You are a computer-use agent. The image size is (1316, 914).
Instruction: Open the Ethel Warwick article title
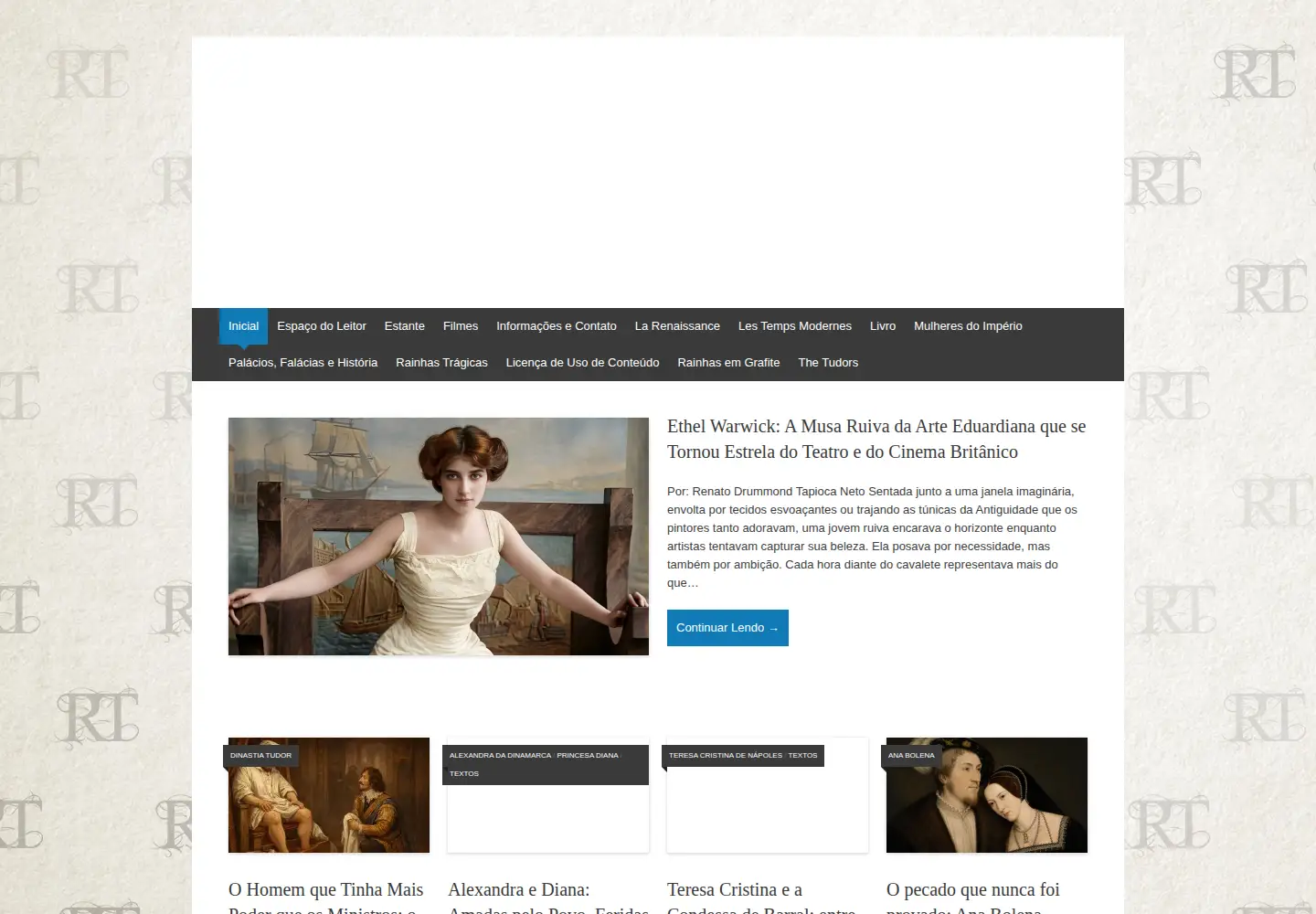click(x=876, y=439)
